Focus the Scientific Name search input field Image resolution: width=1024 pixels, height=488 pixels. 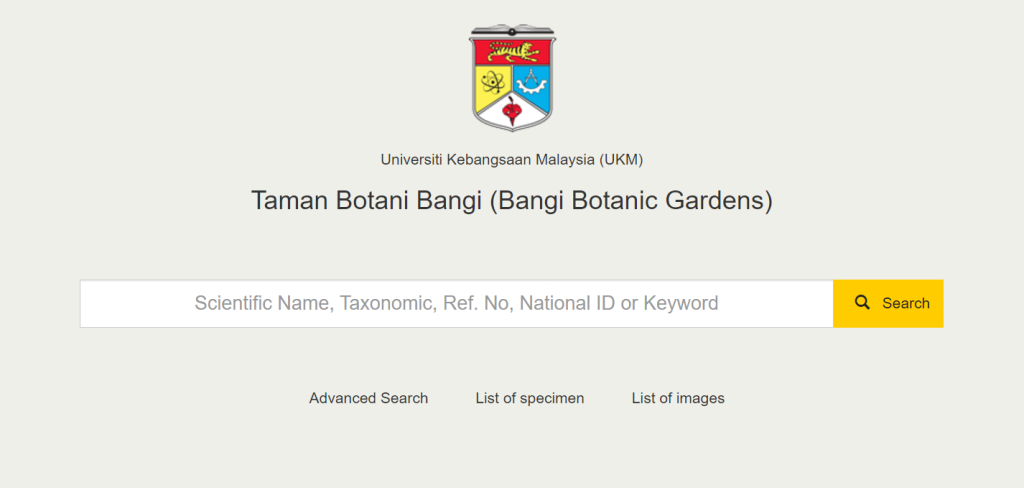[x=456, y=303]
